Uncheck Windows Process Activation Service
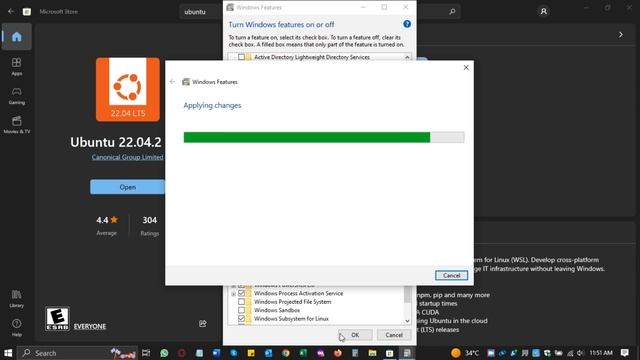 pyautogui.click(x=241, y=293)
